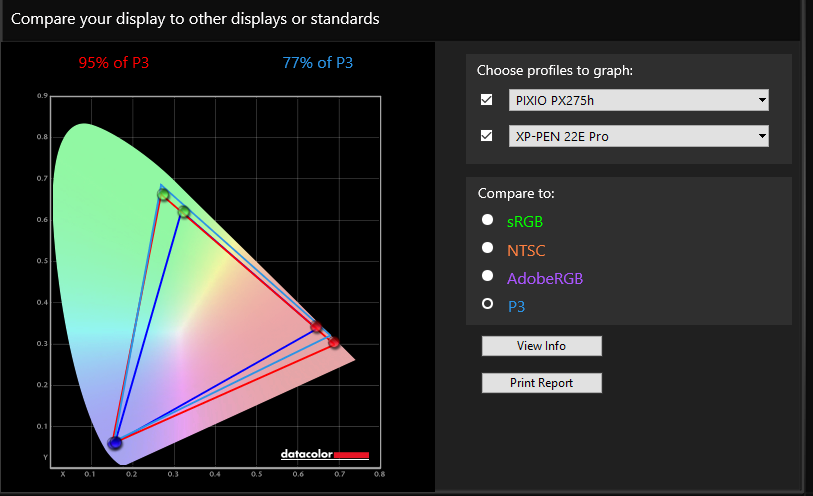Click the View Info button
The image size is (813, 496).
tap(541, 346)
